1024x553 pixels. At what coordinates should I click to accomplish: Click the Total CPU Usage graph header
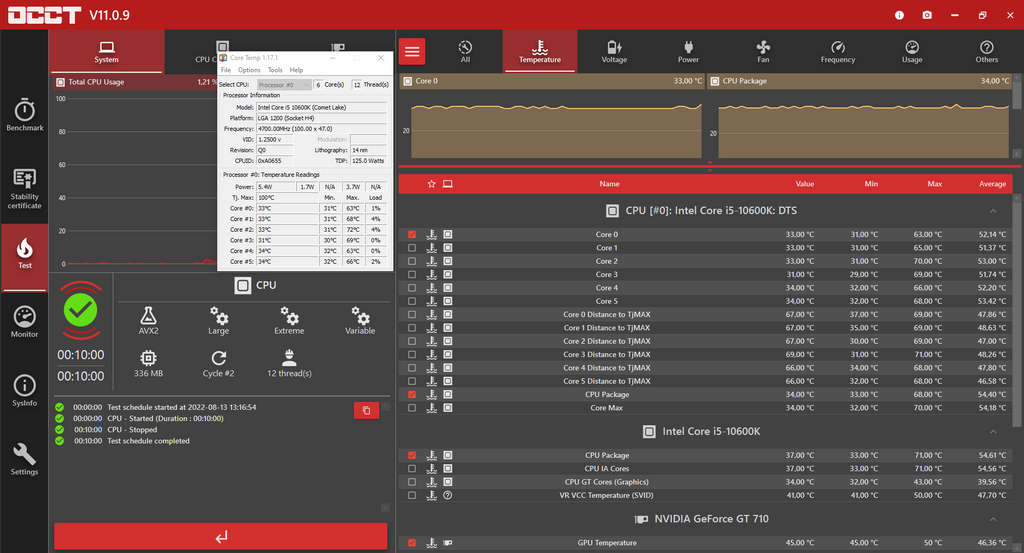[x=134, y=82]
